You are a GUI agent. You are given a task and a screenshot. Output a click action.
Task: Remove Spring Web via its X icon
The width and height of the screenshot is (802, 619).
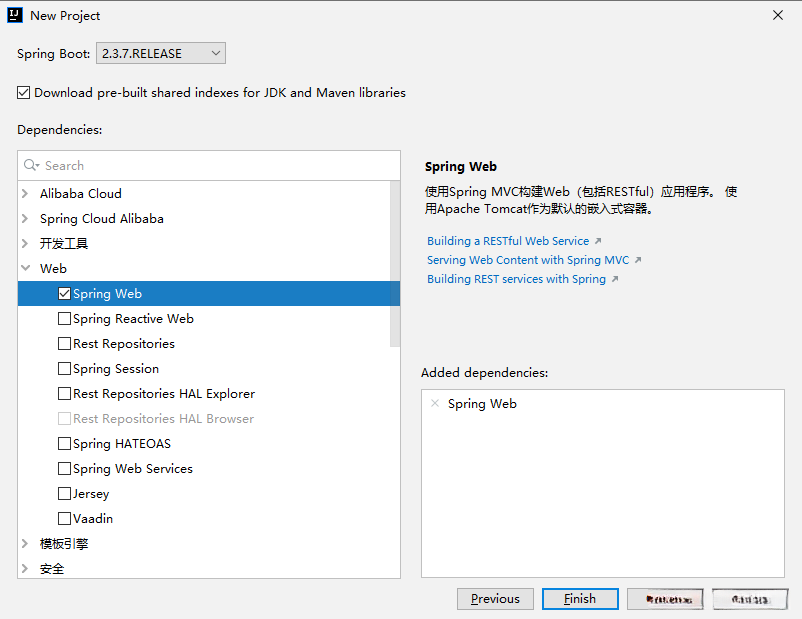(434, 404)
